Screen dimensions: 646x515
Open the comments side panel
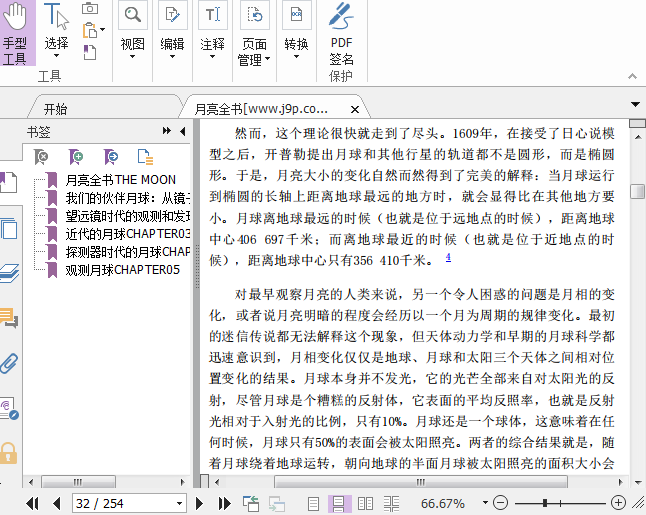coord(9,318)
